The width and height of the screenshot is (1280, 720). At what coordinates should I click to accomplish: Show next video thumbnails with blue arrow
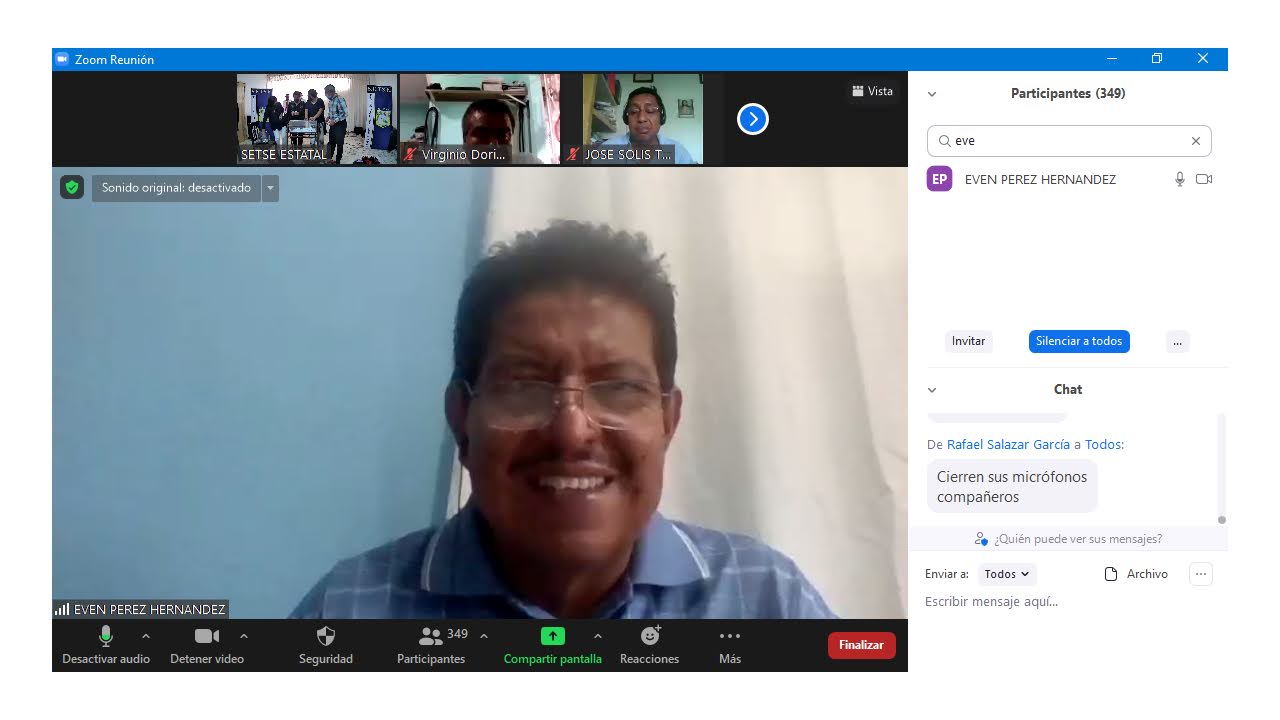tap(752, 119)
